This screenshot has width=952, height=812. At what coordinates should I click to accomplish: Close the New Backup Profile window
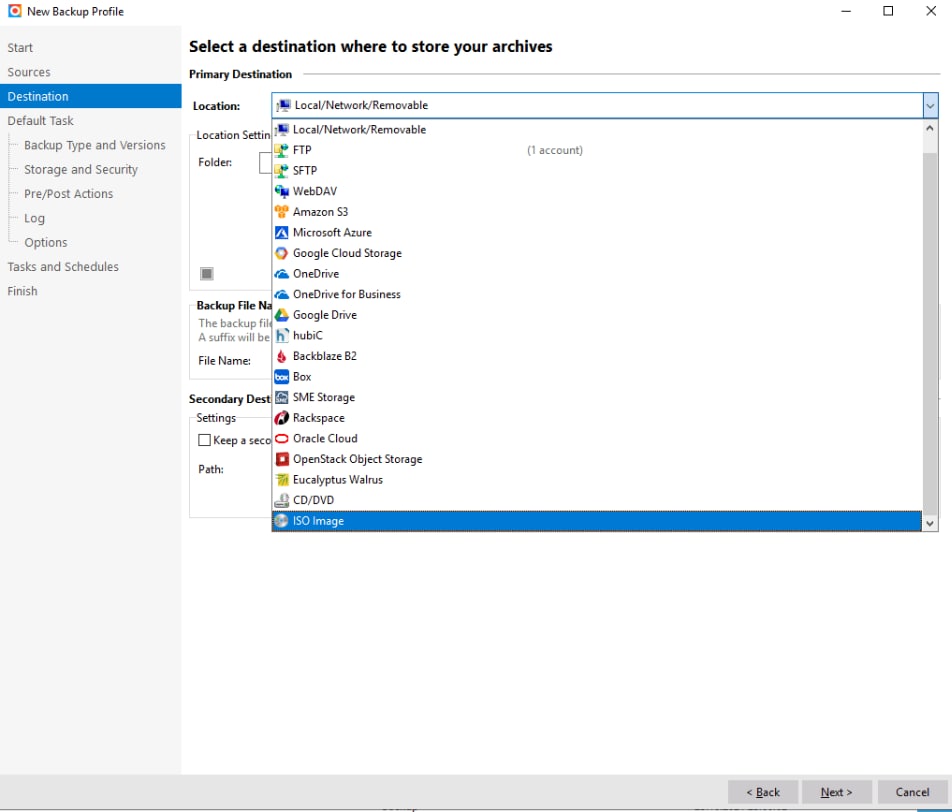click(x=930, y=11)
